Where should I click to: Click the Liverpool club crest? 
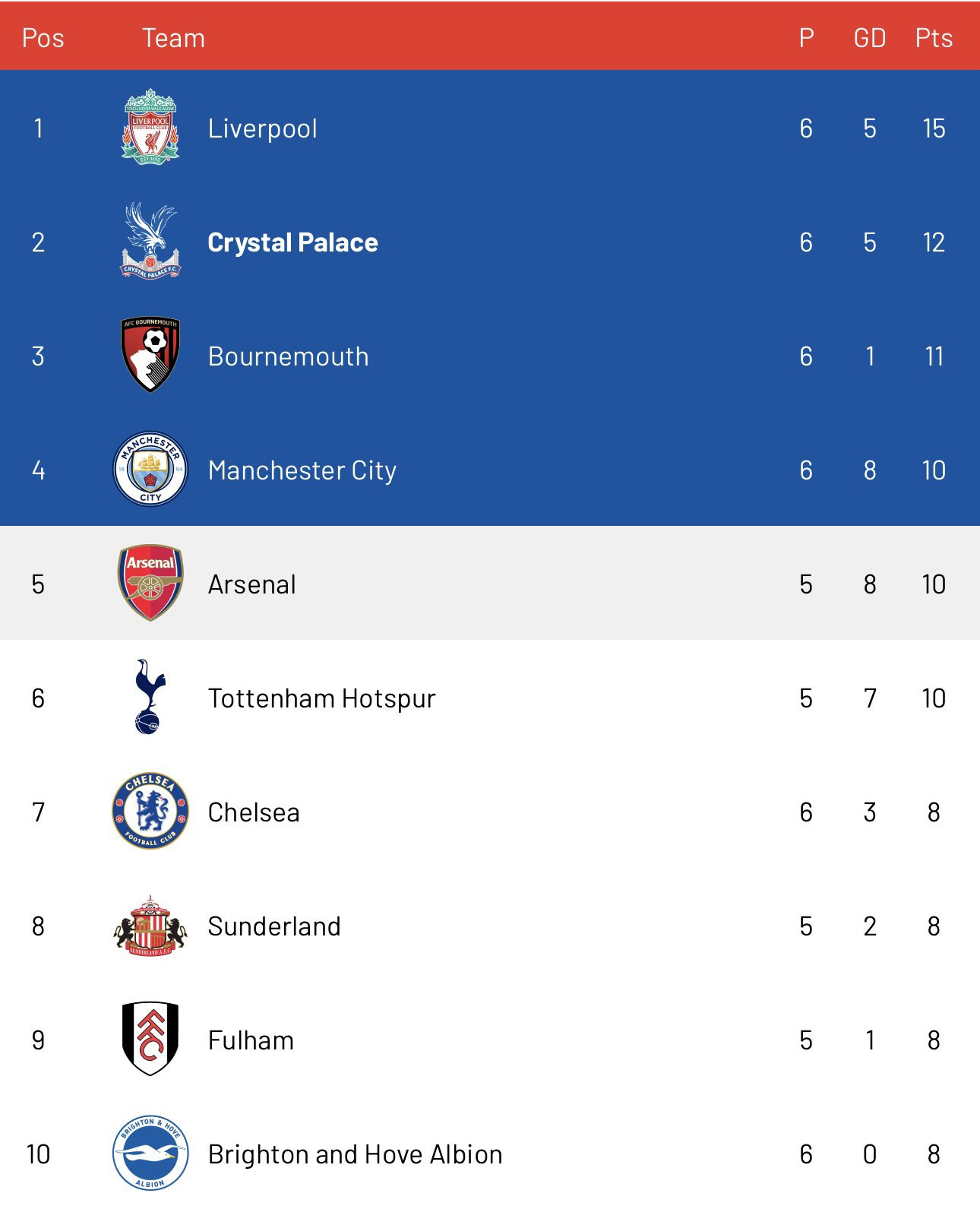click(x=150, y=127)
